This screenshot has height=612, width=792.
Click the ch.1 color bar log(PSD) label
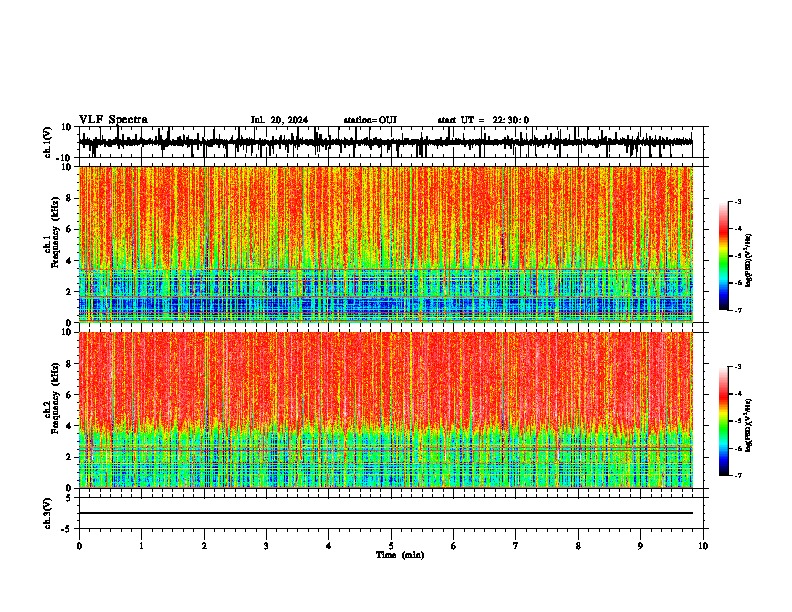[749, 261]
